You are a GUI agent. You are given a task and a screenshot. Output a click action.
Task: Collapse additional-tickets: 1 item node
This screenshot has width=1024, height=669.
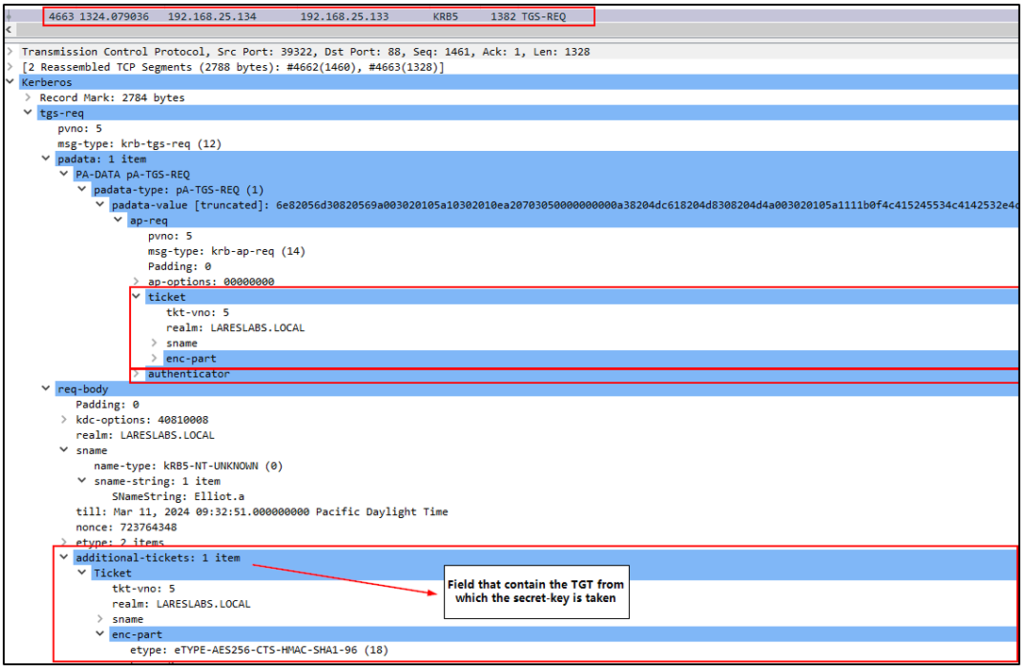click(x=64, y=557)
